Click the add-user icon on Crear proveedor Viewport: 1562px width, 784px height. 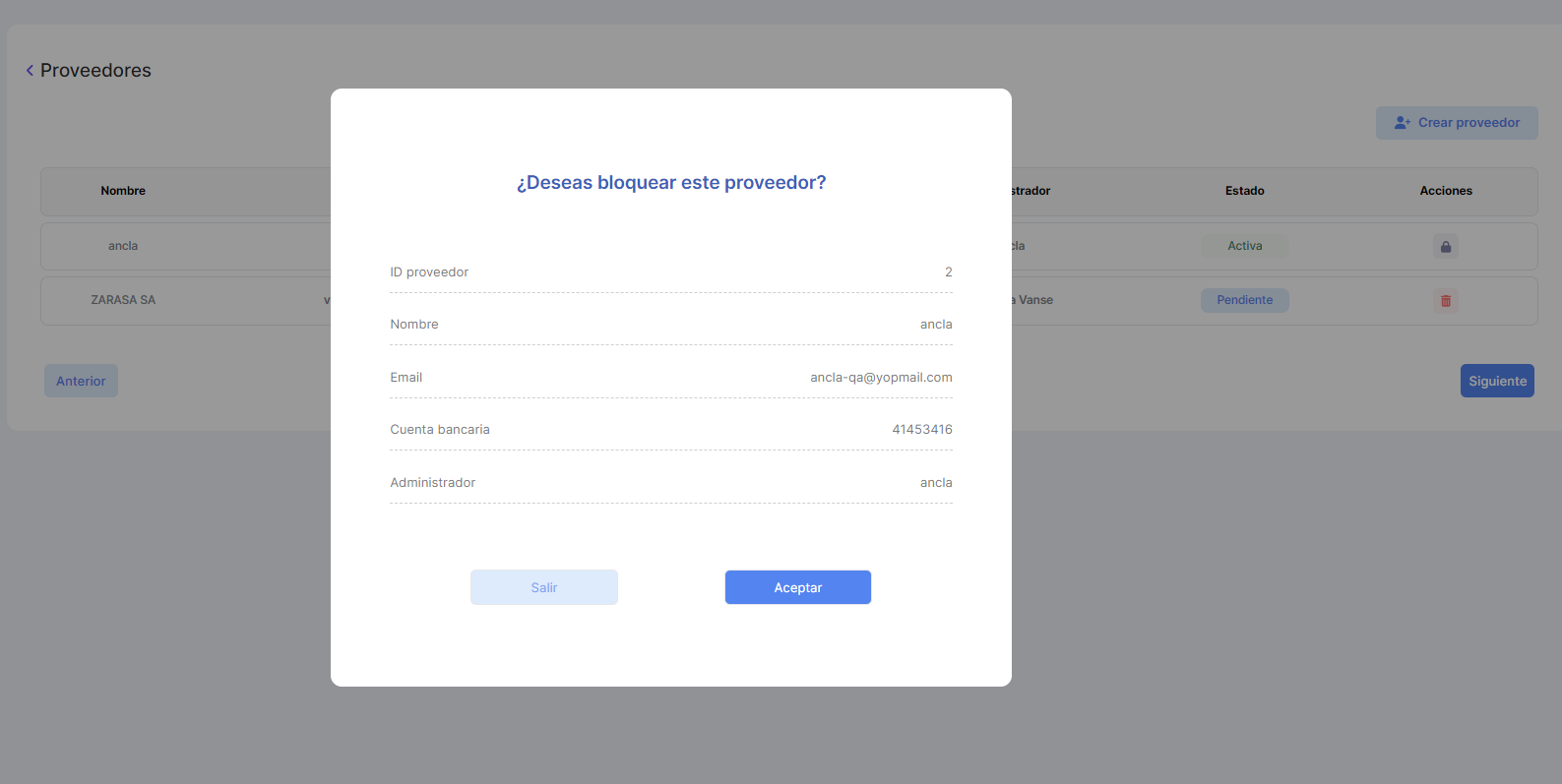[1402, 123]
